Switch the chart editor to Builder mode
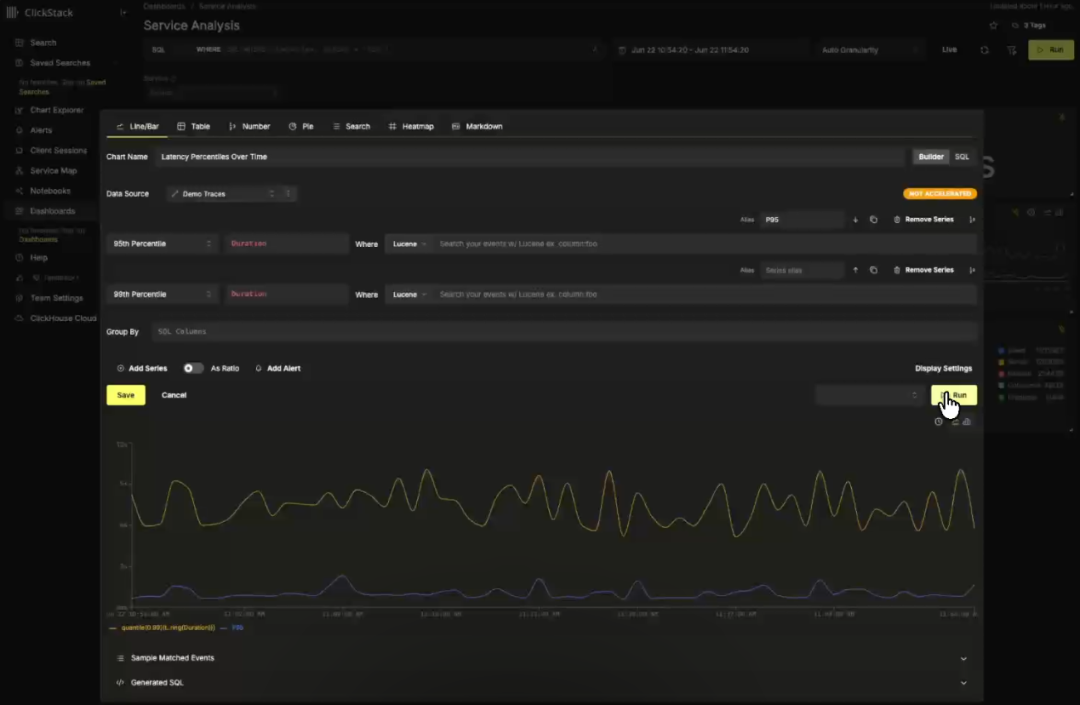This screenshot has width=1080, height=705. click(931, 157)
